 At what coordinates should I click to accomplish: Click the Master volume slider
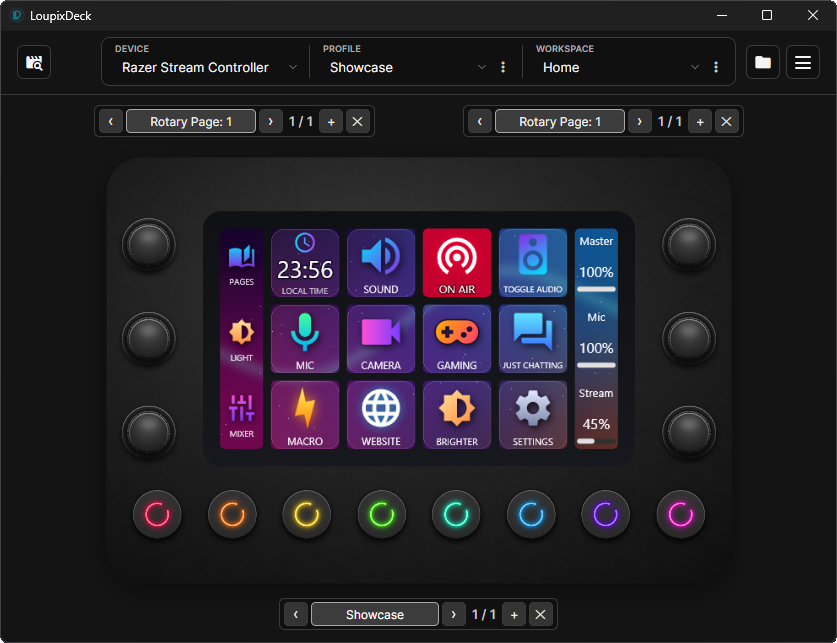tap(596, 289)
